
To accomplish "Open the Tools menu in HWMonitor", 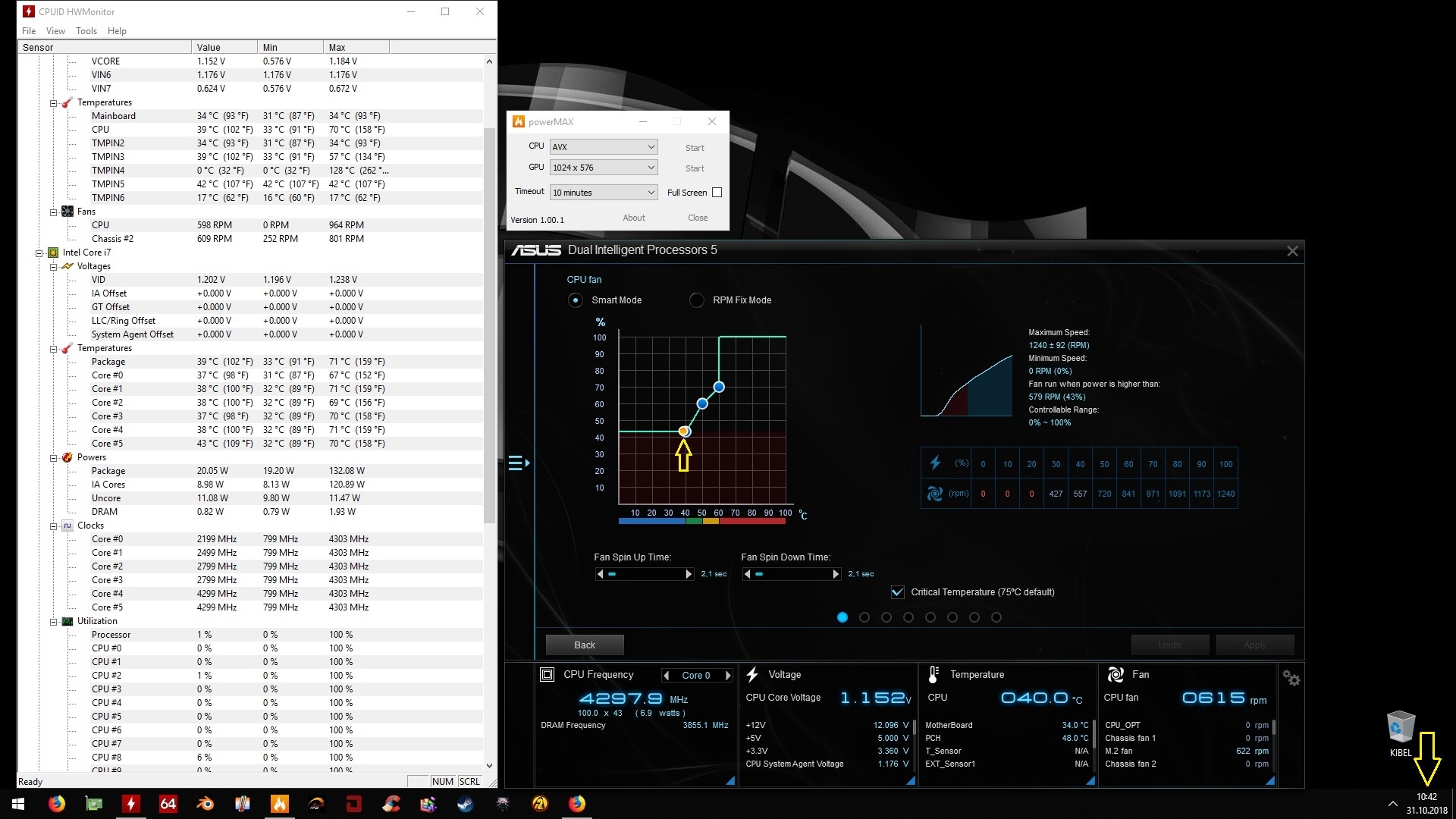I will [86, 31].
